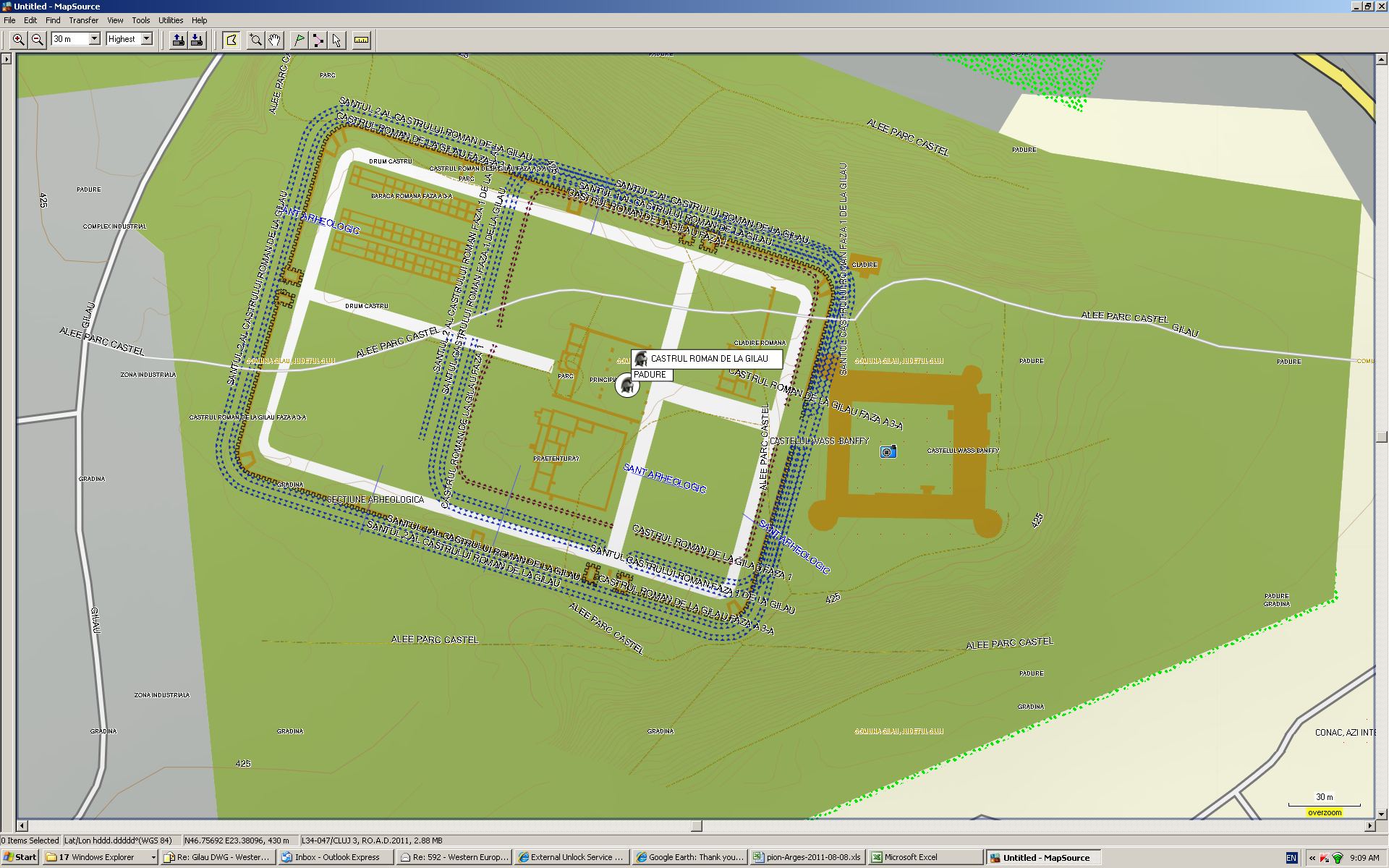This screenshot has width=1389, height=868.
Task: Open 17 Windows Explorer taskbar group
Action: (100, 857)
